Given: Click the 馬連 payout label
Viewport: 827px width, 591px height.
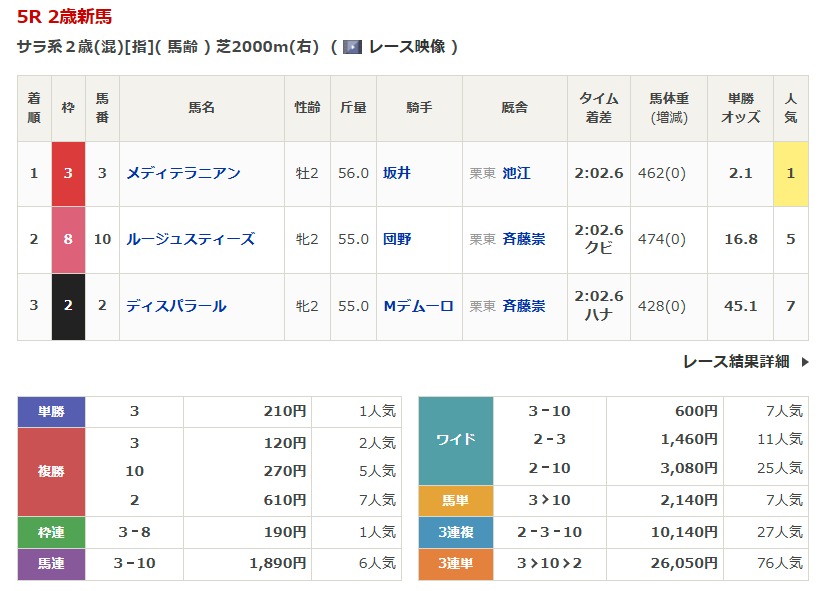Looking at the screenshot, I should 51,564.
